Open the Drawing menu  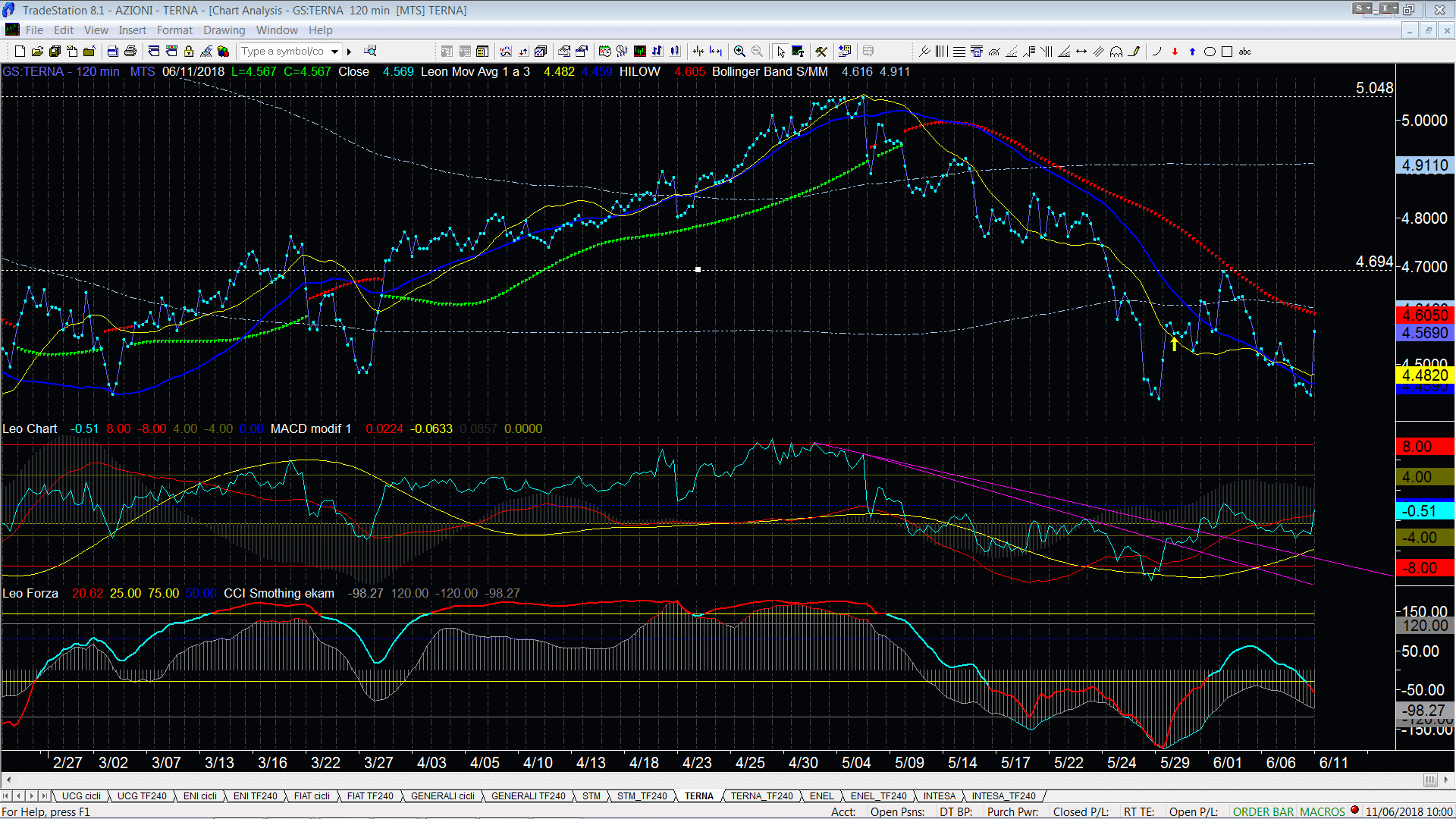pyautogui.click(x=224, y=30)
